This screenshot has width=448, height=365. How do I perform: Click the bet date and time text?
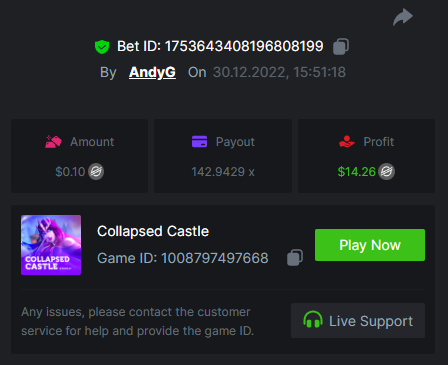(x=279, y=72)
